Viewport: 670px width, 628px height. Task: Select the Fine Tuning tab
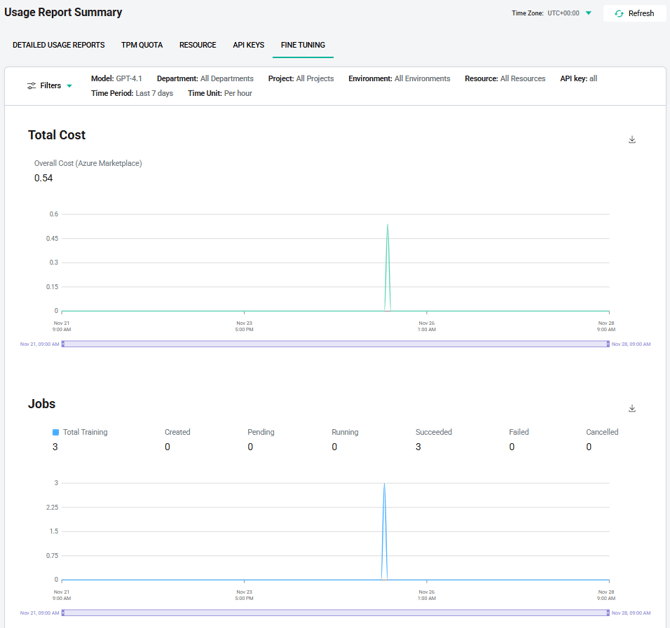point(303,45)
